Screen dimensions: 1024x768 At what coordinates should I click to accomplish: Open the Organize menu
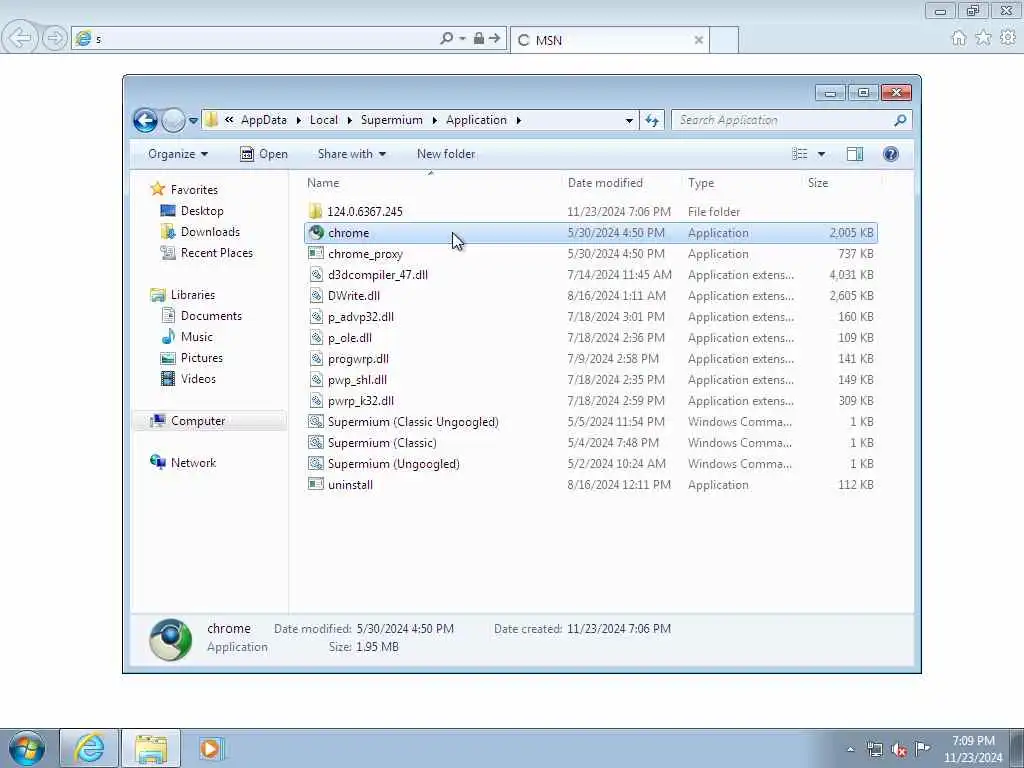point(178,154)
